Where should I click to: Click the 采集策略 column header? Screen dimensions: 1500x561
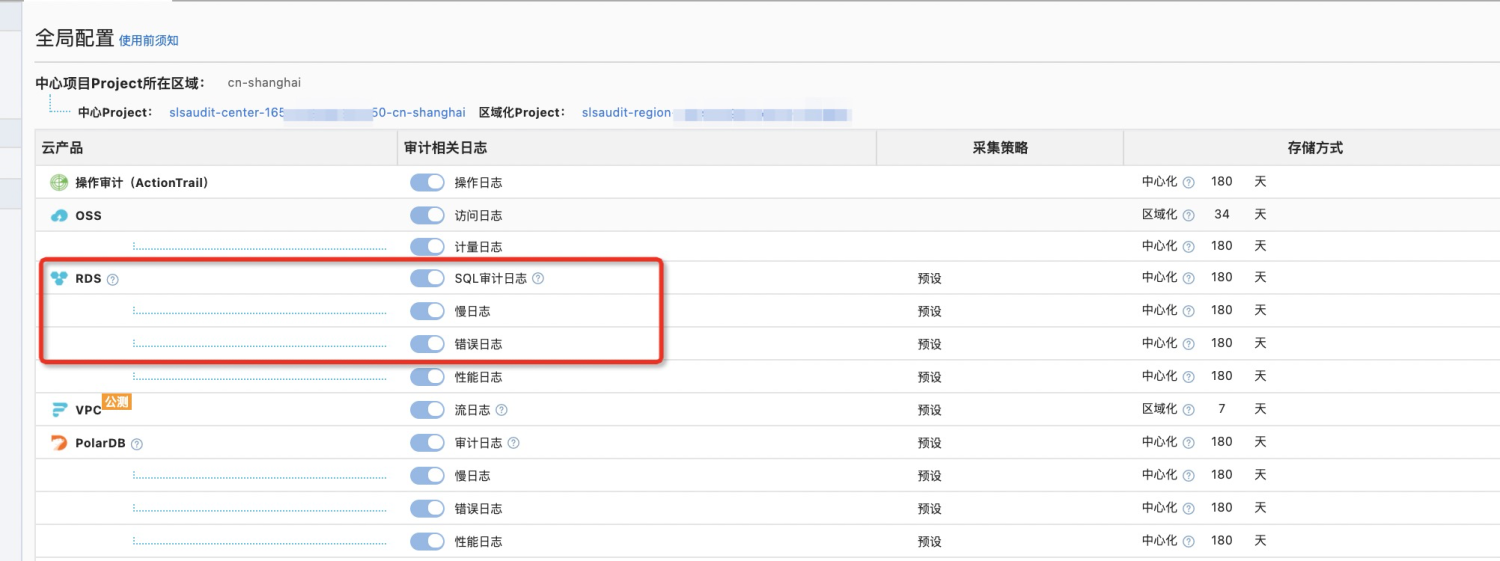(x=1000, y=148)
